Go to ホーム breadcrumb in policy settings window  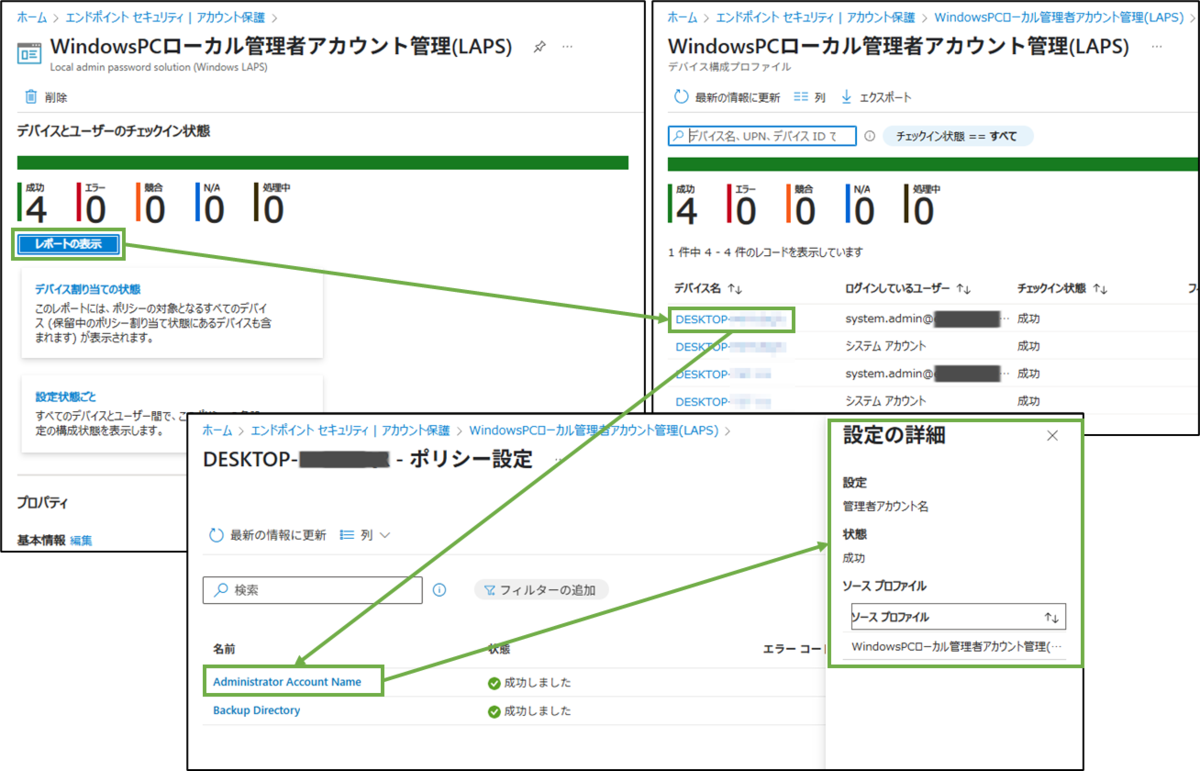(217, 430)
